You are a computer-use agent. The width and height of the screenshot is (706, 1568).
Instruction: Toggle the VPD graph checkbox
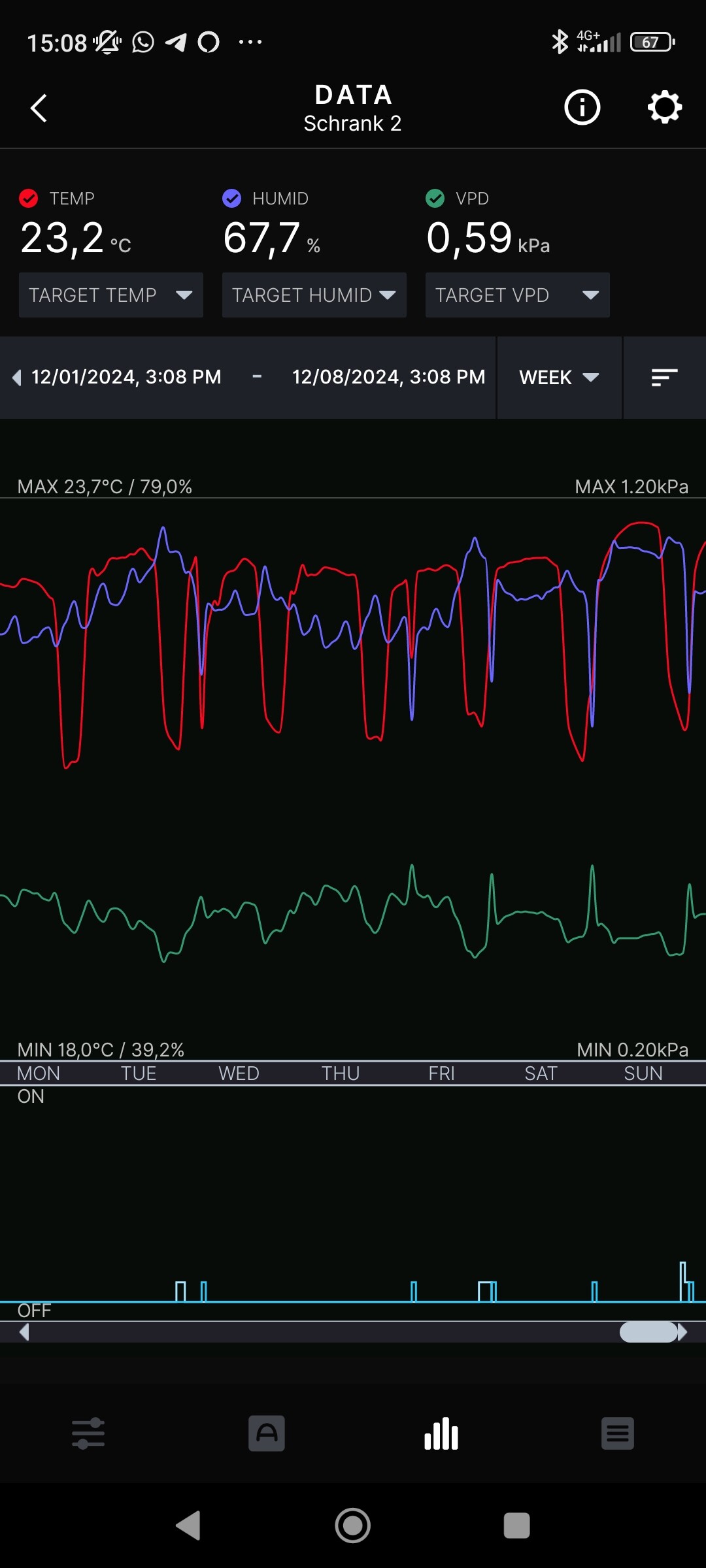435,198
